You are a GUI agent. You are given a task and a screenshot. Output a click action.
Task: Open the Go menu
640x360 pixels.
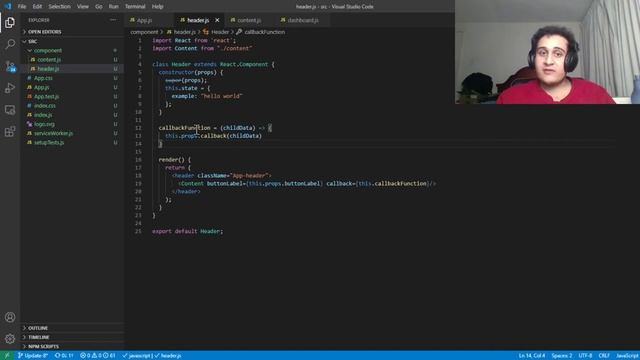(x=99, y=7)
